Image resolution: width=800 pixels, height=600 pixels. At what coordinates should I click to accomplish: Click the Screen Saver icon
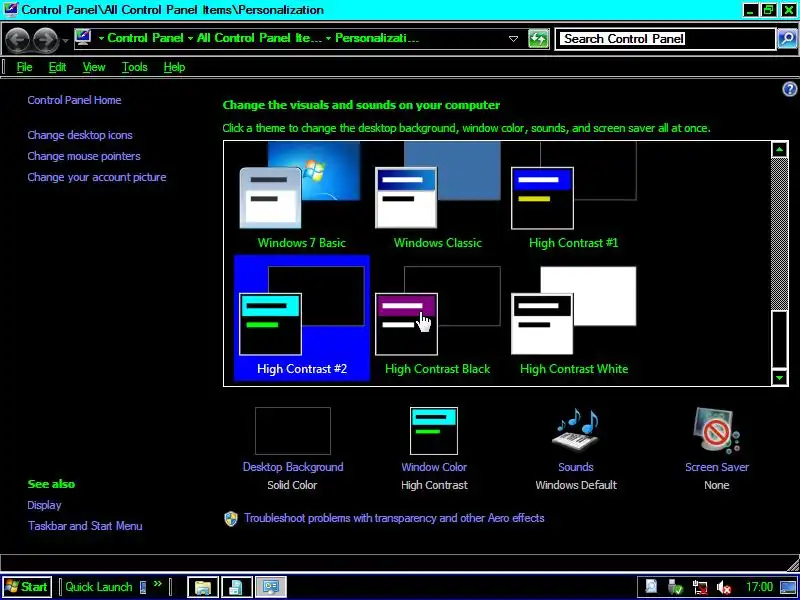(x=716, y=430)
